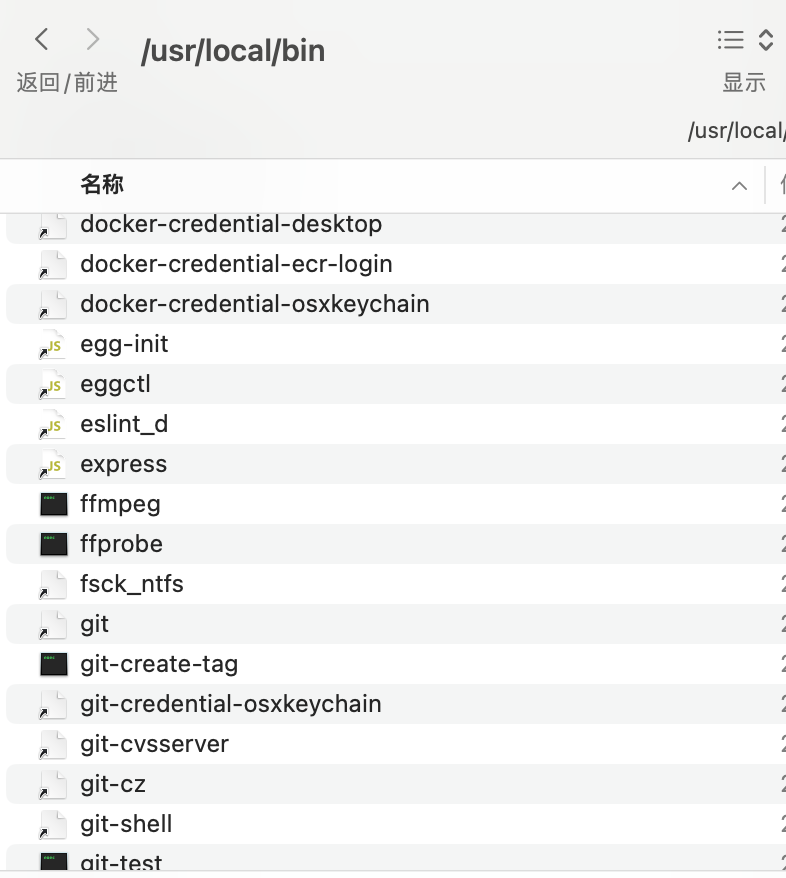Click the ffmpeg executable icon
Screen dimensions: 786x878
click(53, 504)
